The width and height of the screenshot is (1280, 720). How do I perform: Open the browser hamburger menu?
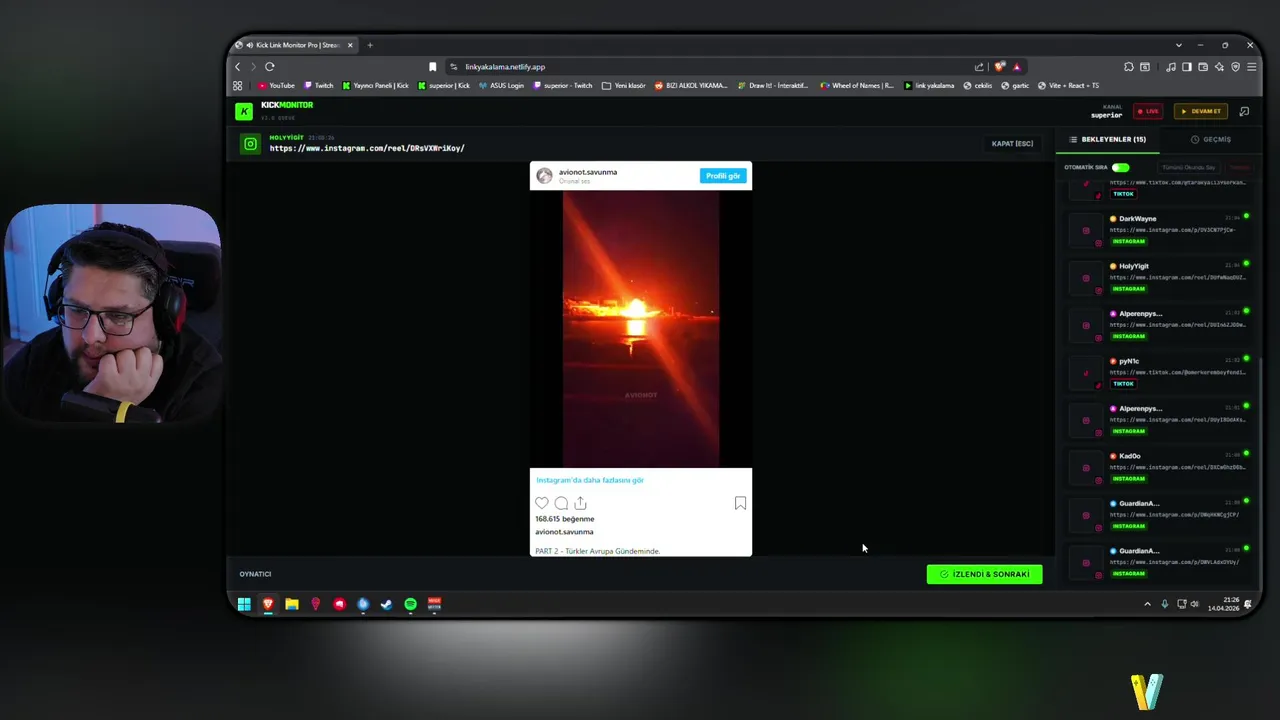[1251, 67]
